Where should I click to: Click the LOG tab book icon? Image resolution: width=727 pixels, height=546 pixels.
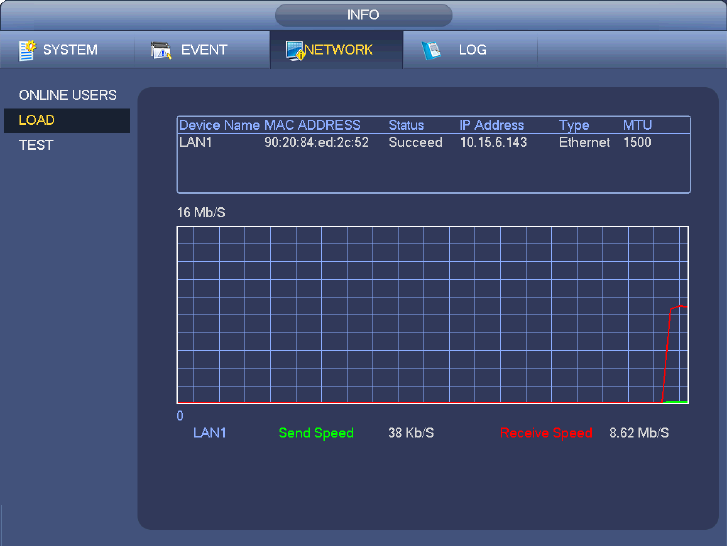431,50
